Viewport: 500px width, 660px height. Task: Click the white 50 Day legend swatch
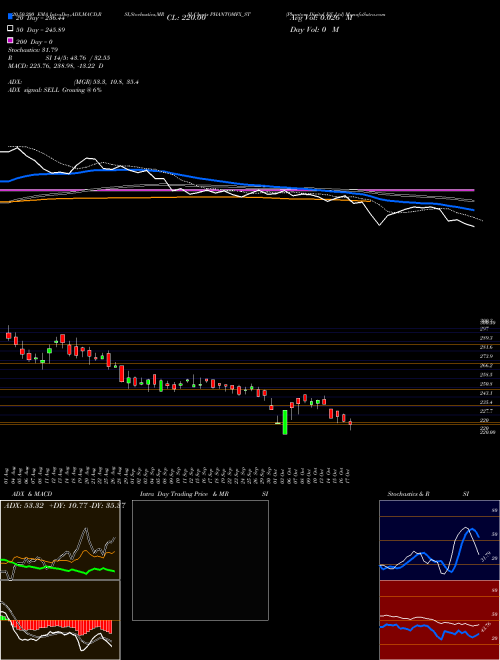click(11, 29)
